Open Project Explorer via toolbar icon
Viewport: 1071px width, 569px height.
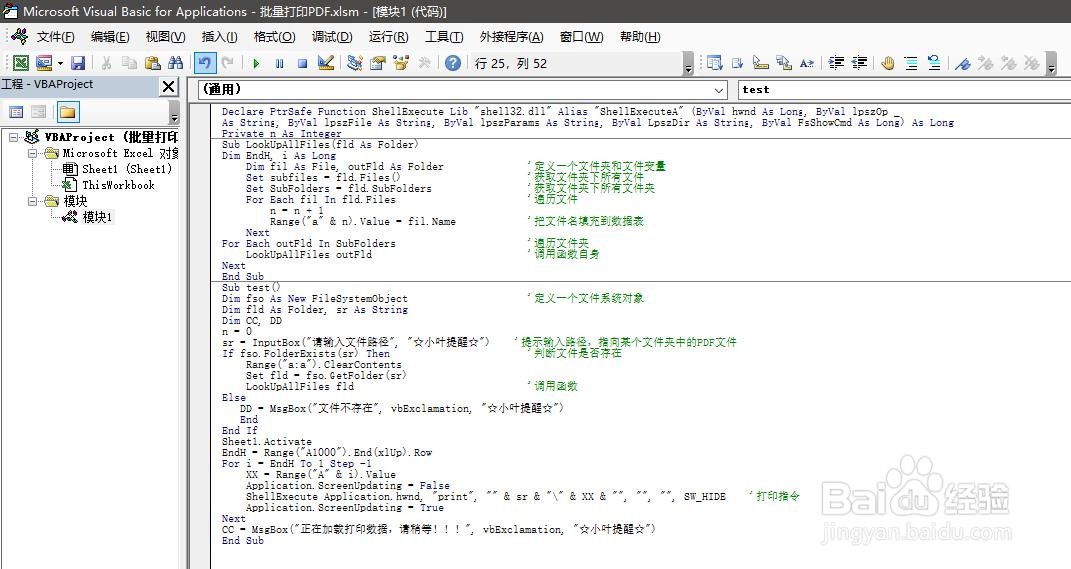click(x=354, y=63)
